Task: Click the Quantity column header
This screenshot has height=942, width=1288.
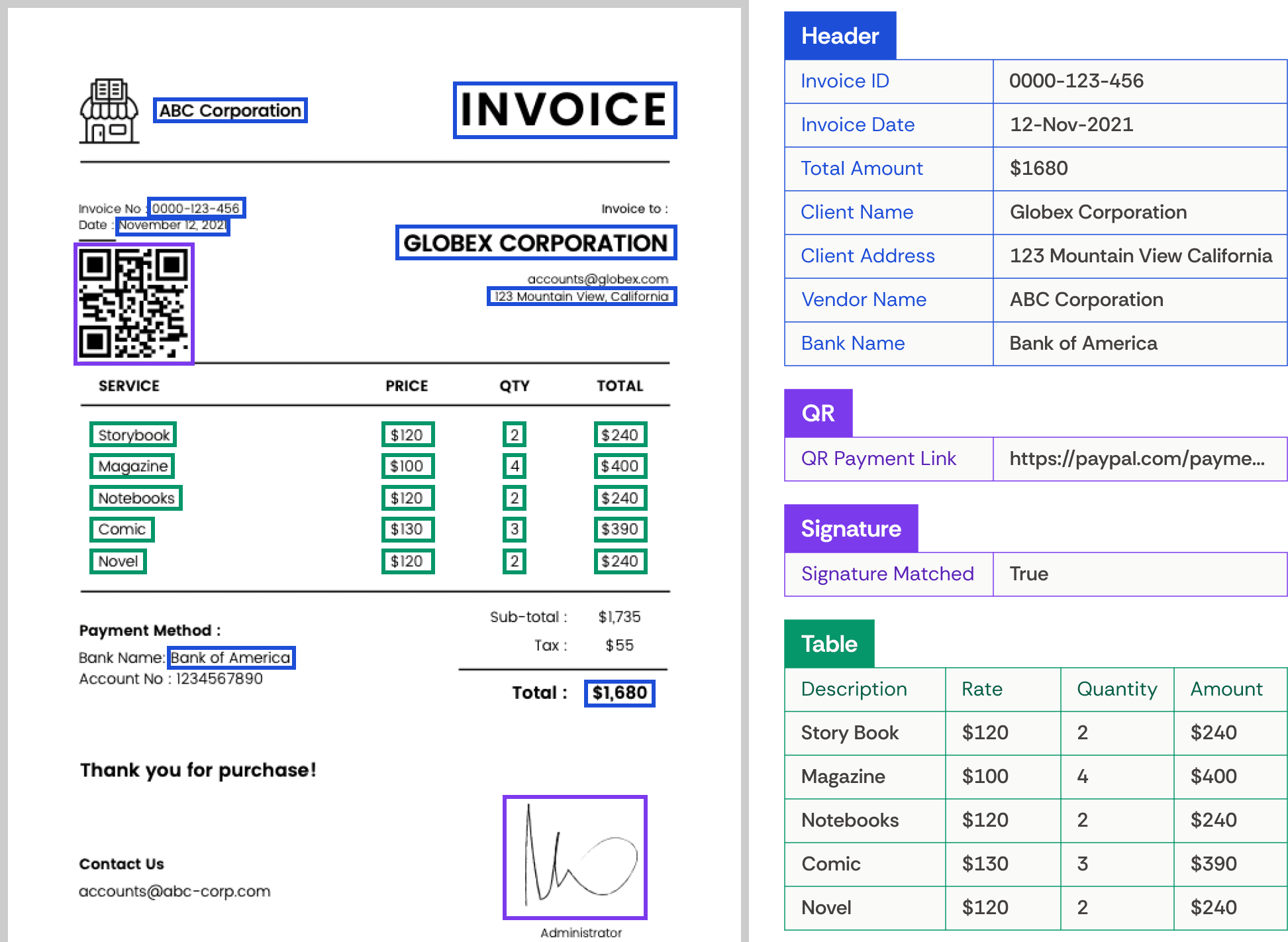Action: pos(1117,689)
